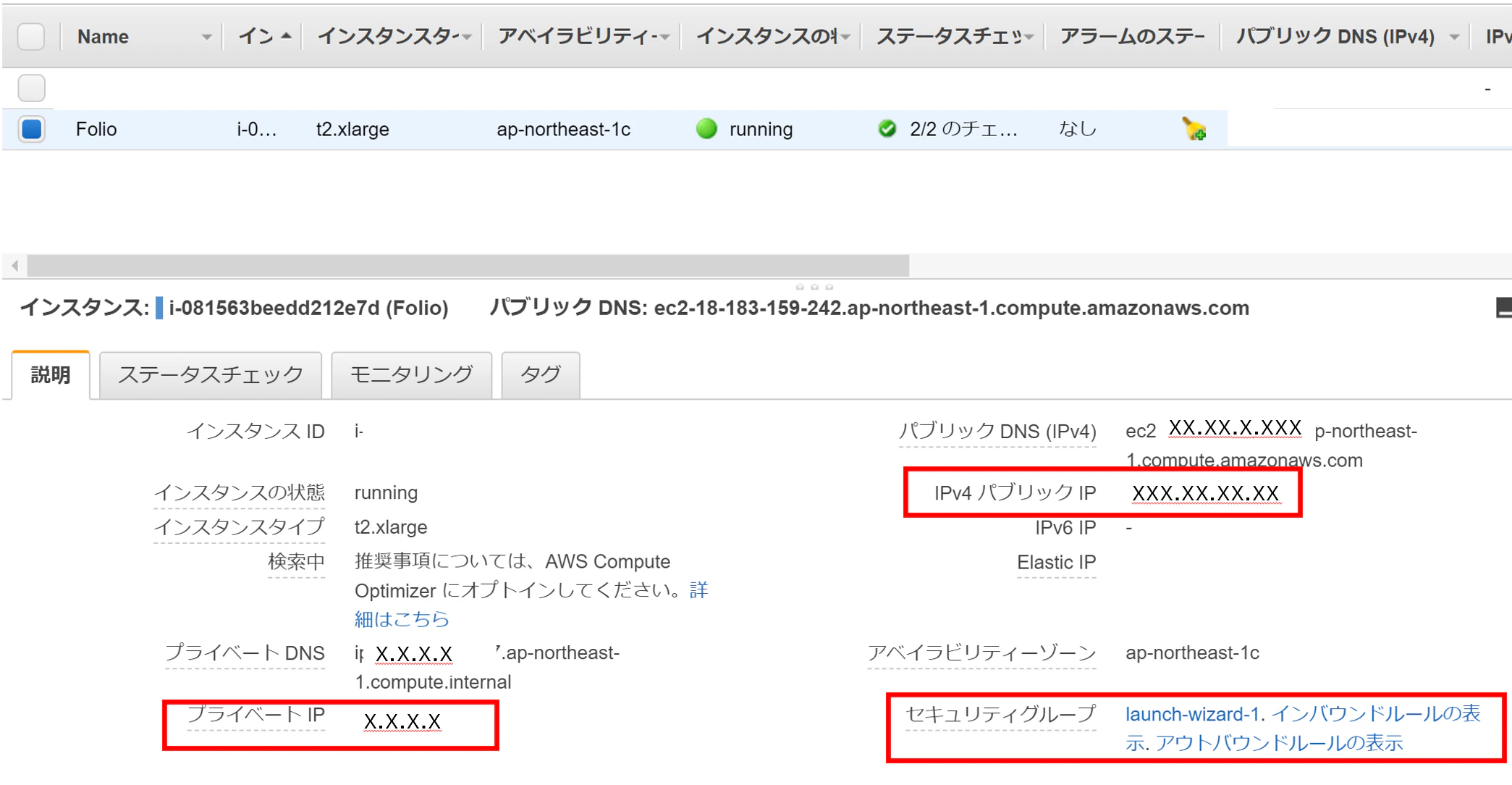The width and height of the screenshot is (1512, 785).
Task: Click the blue instance marker beside instance ID
Action: (159, 308)
